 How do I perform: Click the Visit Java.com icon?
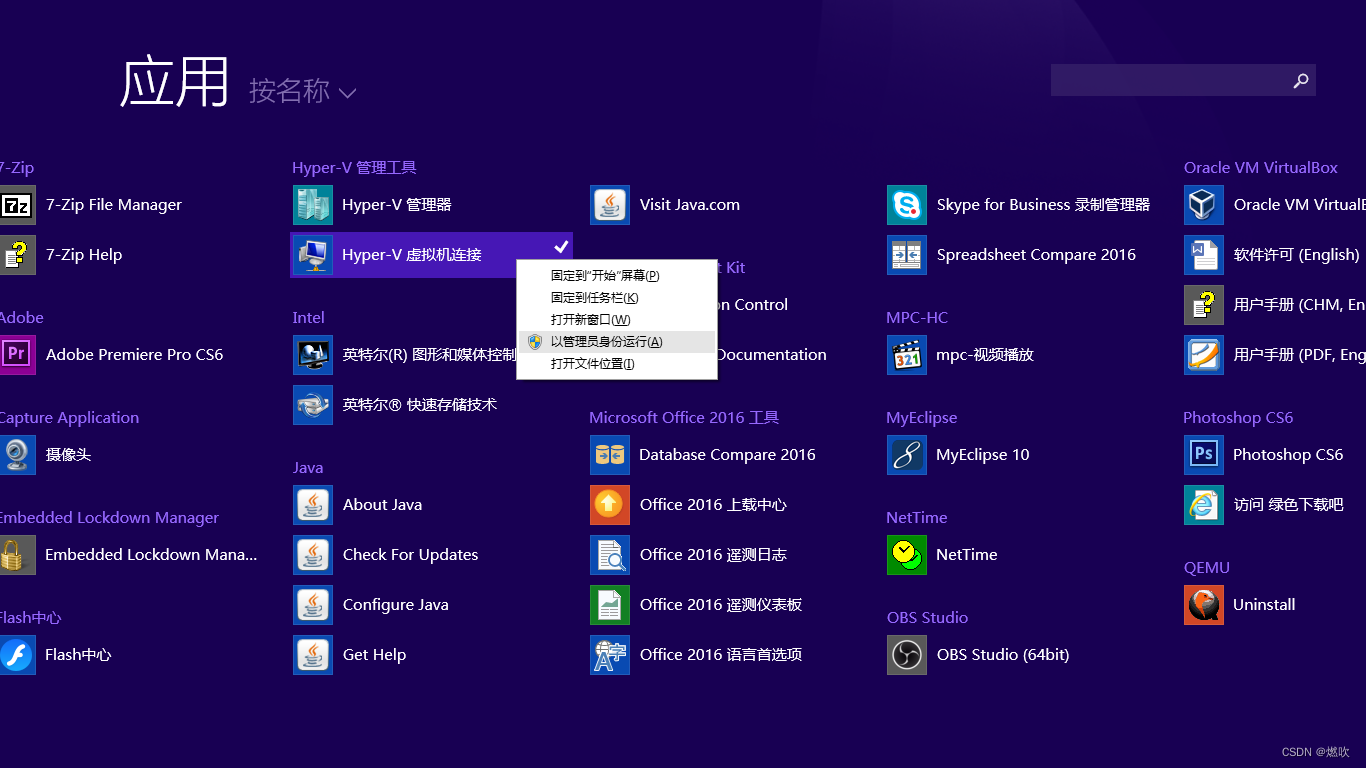tap(610, 205)
